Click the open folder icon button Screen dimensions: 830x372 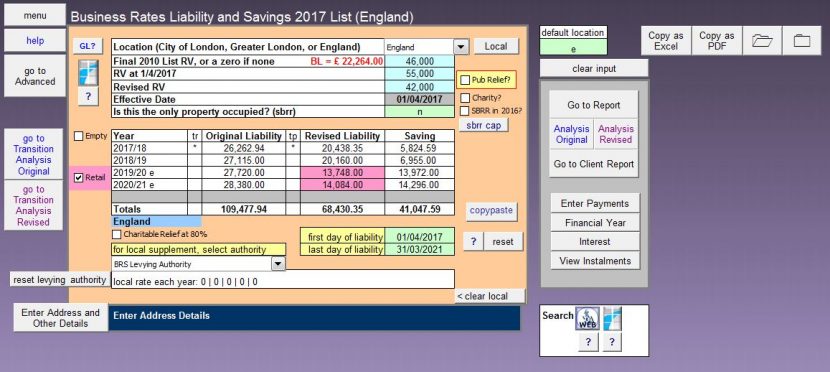[x=762, y=41]
